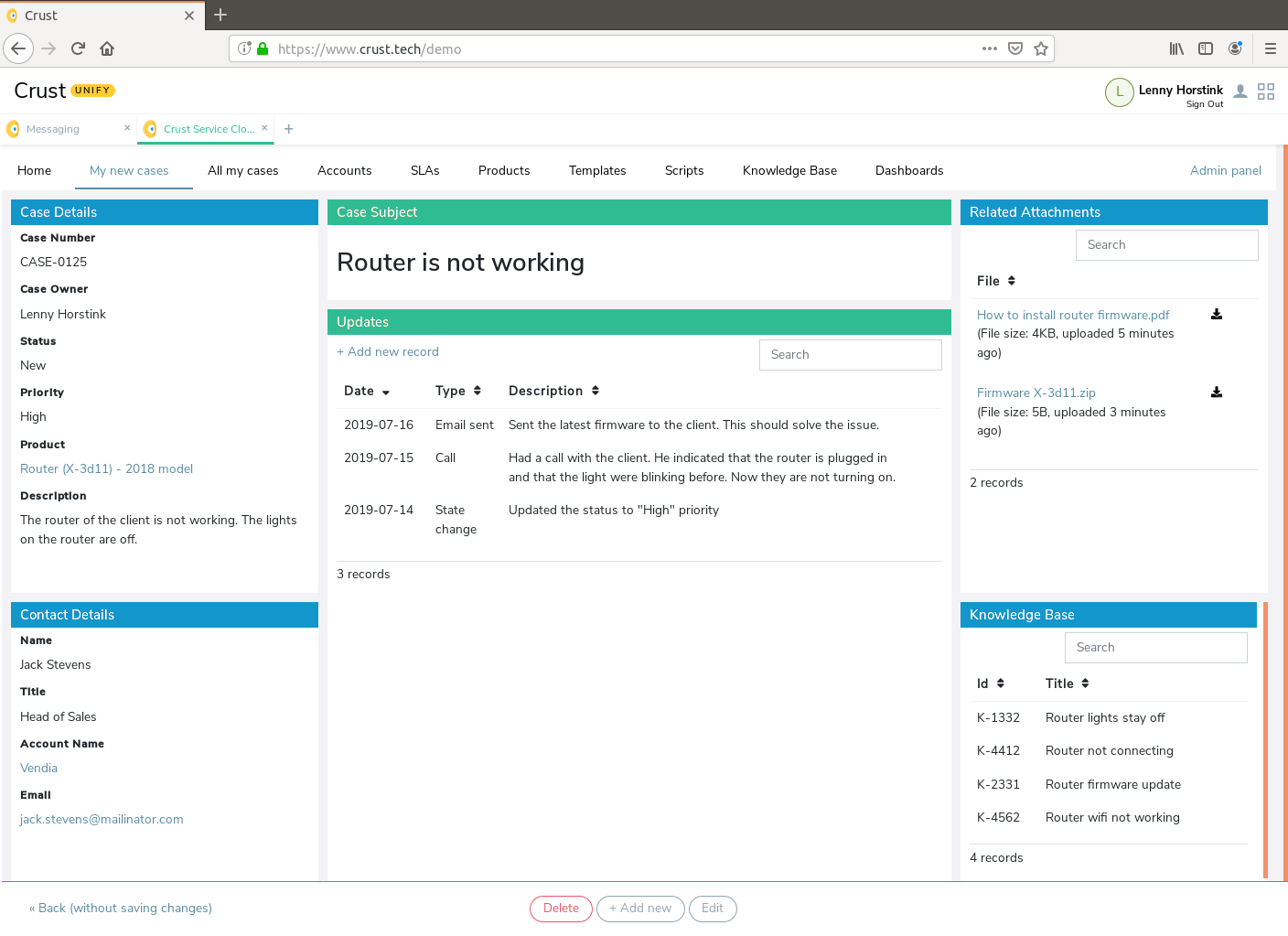Add a new Crust app tab

pos(289,129)
